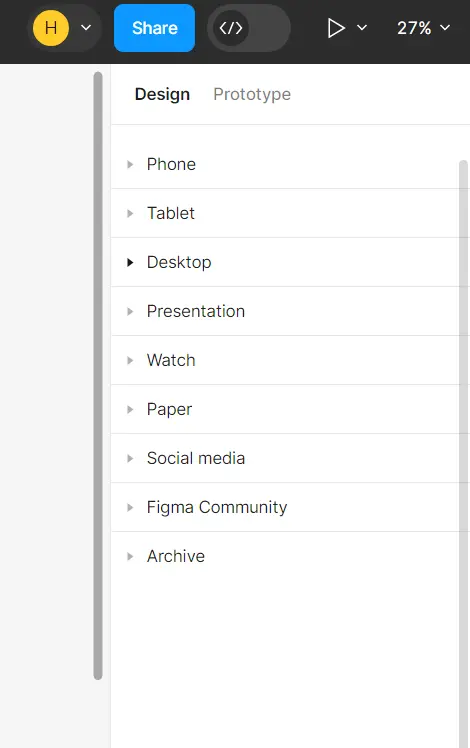
Task: Click the right panel scrollbar
Action: point(463,453)
